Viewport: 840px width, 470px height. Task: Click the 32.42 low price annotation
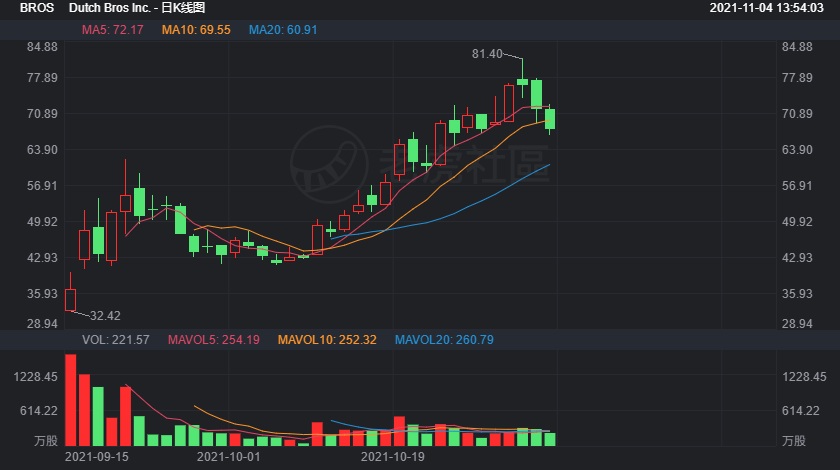pyautogui.click(x=105, y=316)
